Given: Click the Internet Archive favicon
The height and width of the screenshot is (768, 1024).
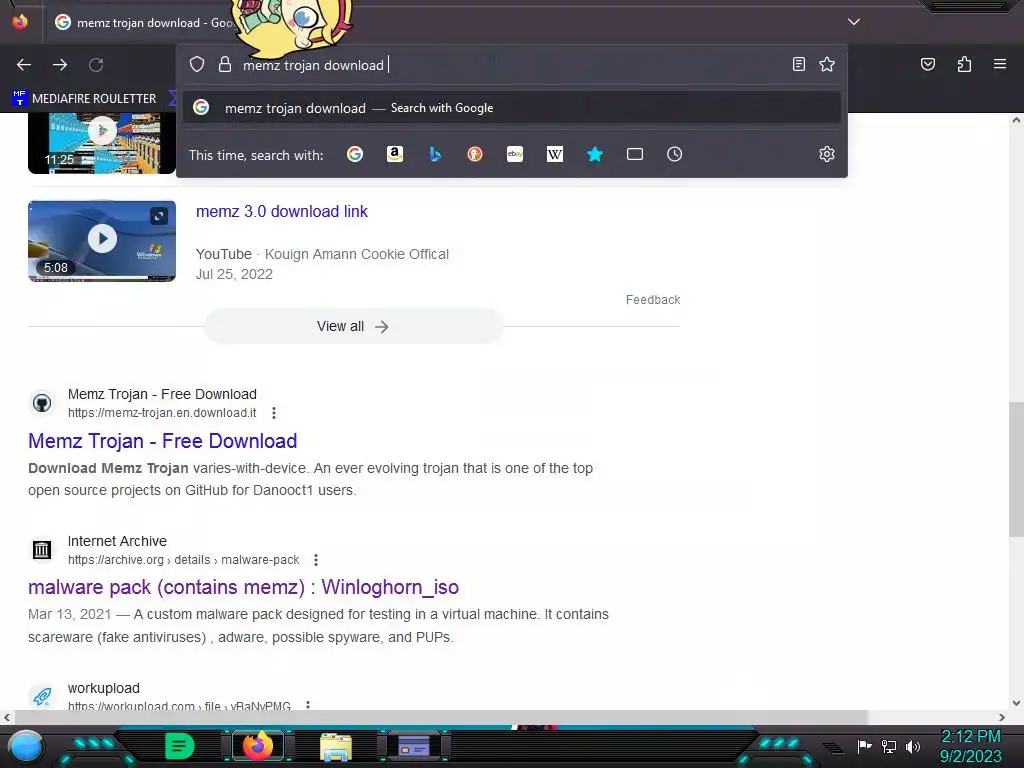Looking at the screenshot, I should tap(42, 550).
